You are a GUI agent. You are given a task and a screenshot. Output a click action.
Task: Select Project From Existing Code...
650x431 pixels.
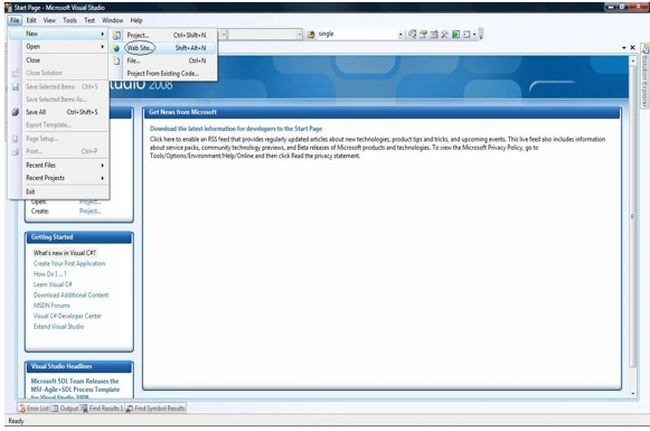(164, 74)
